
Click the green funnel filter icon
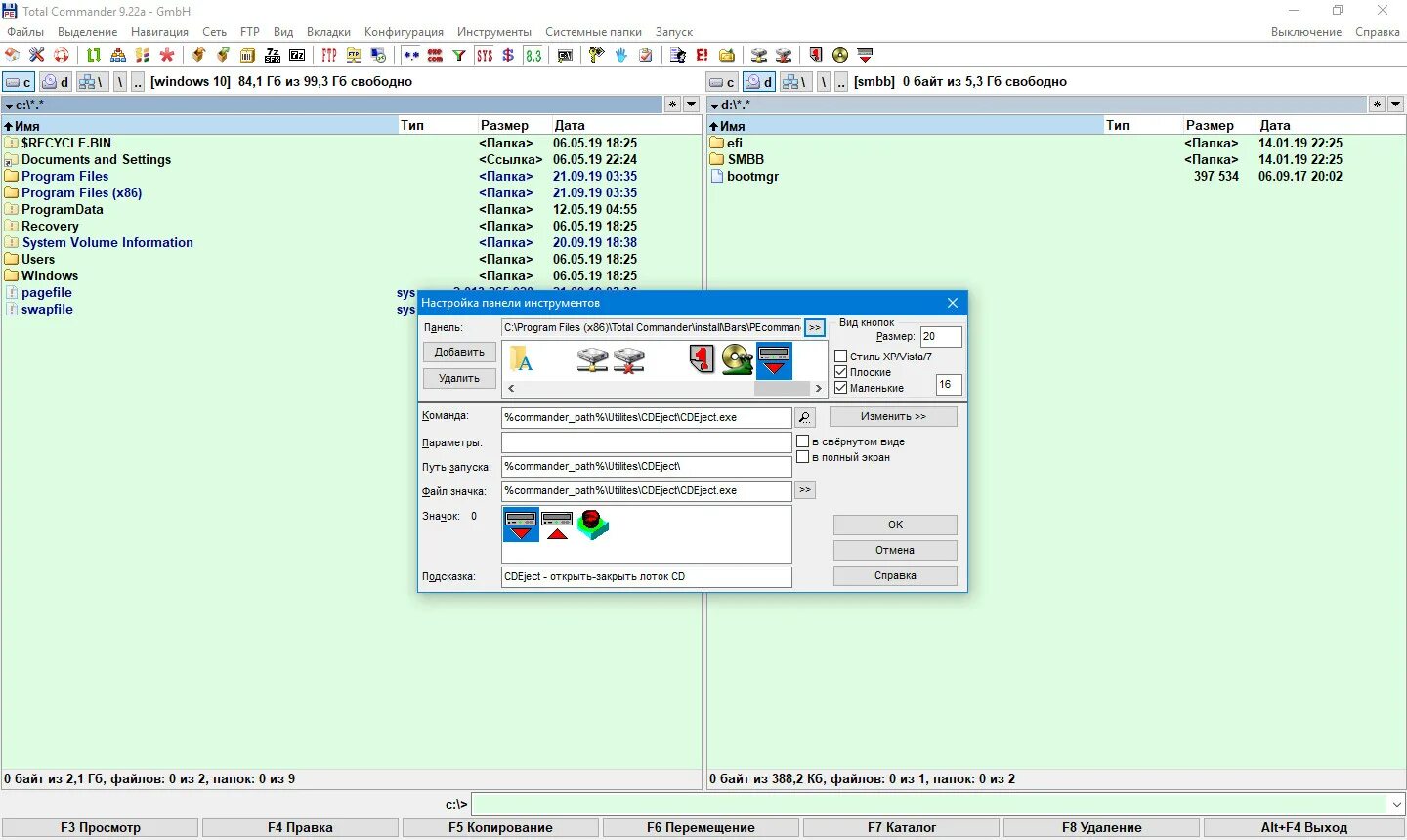[x=458, y=55]
